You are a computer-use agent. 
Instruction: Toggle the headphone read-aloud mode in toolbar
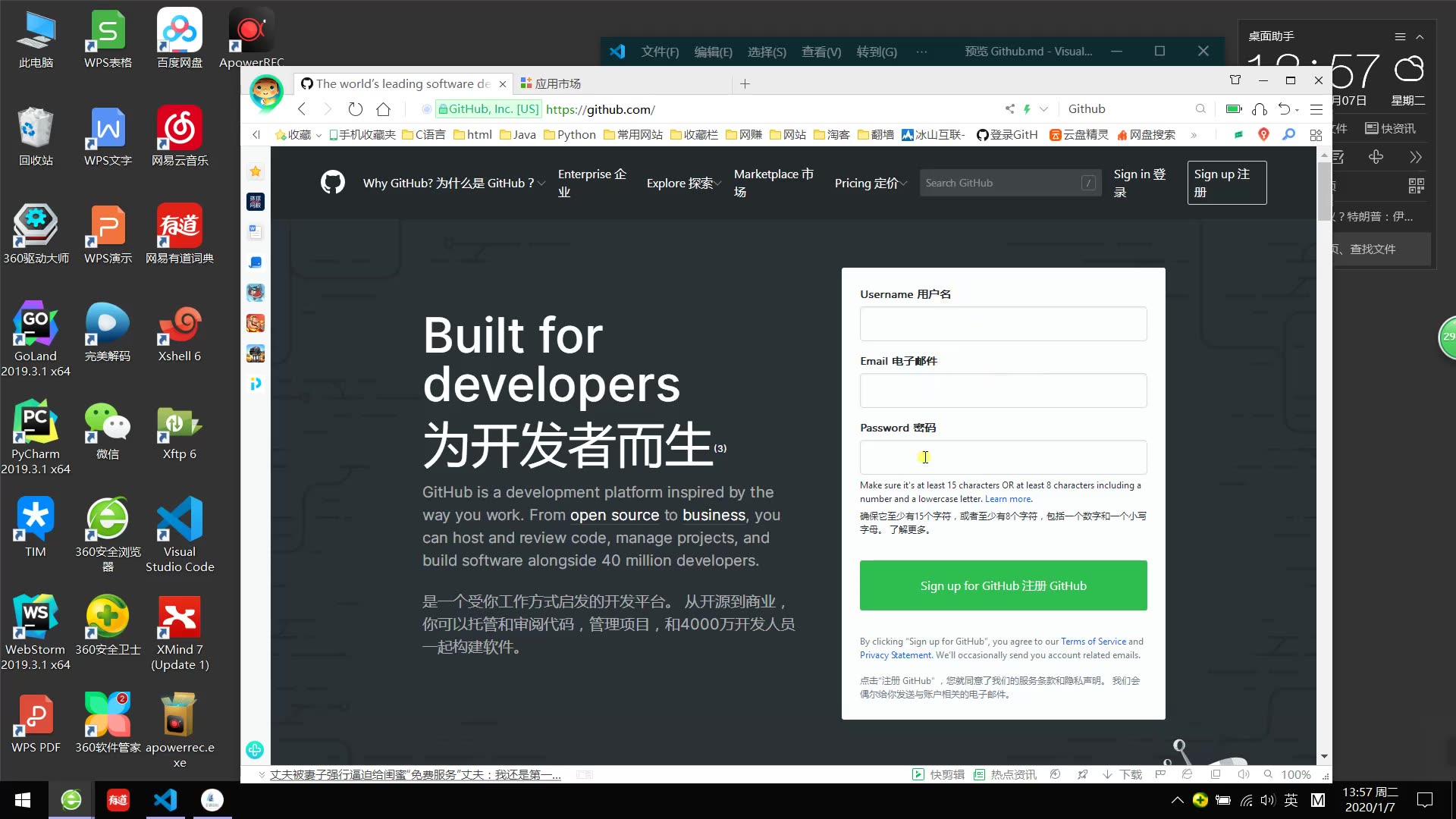(1260, 108)
